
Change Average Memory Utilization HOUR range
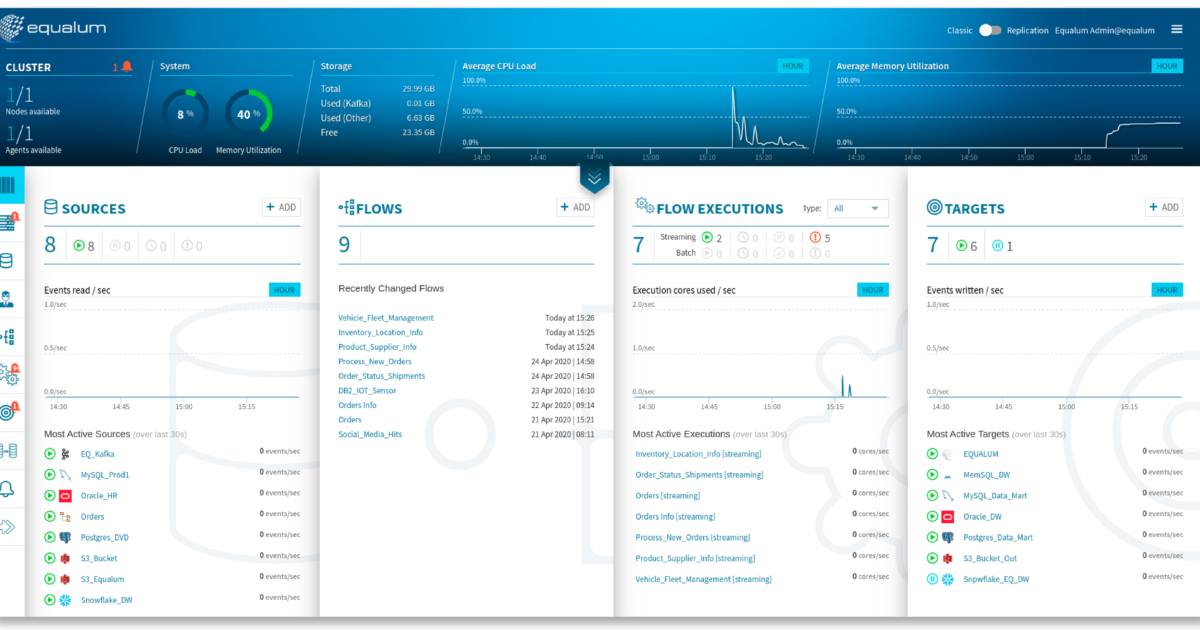(1168, 66)
